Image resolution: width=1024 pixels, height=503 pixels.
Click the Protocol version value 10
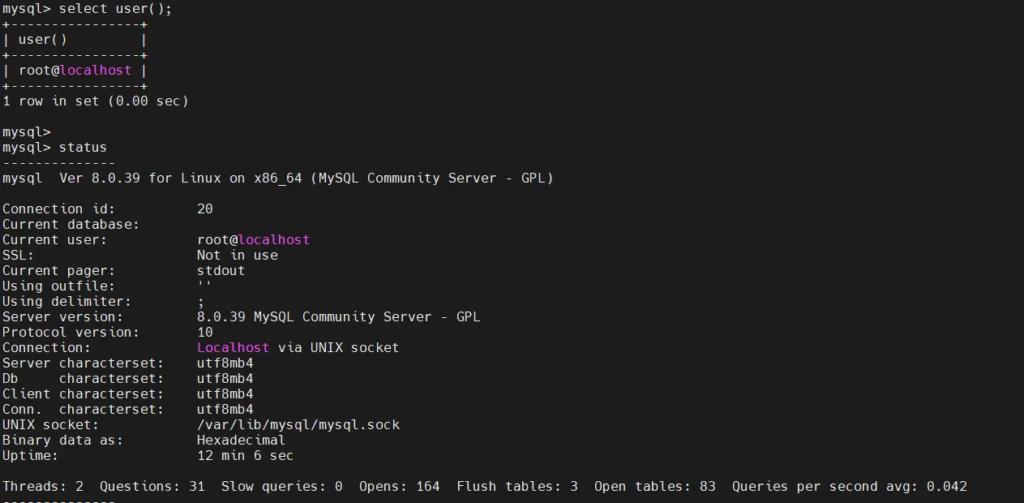205,333
